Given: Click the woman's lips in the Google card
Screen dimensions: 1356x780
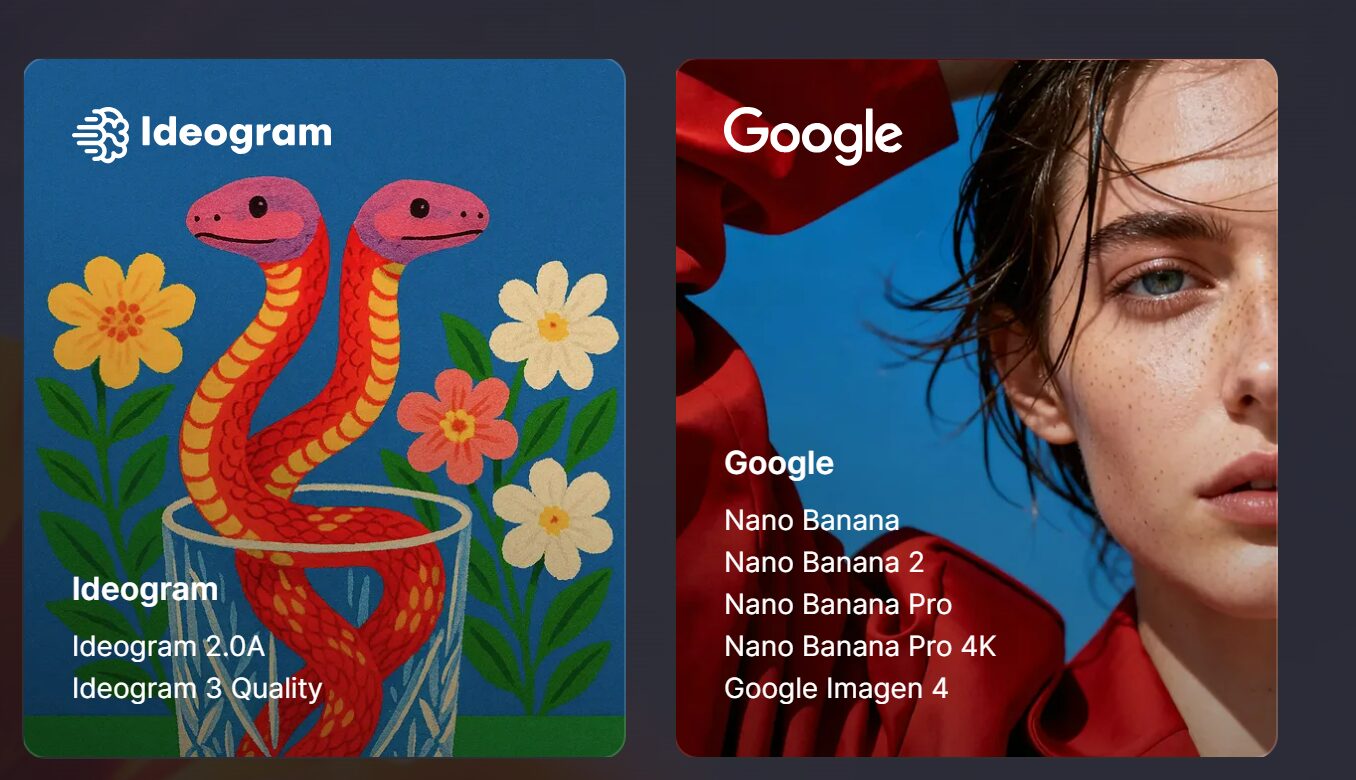Looking at the screenshot, I should click(1239, 488).
